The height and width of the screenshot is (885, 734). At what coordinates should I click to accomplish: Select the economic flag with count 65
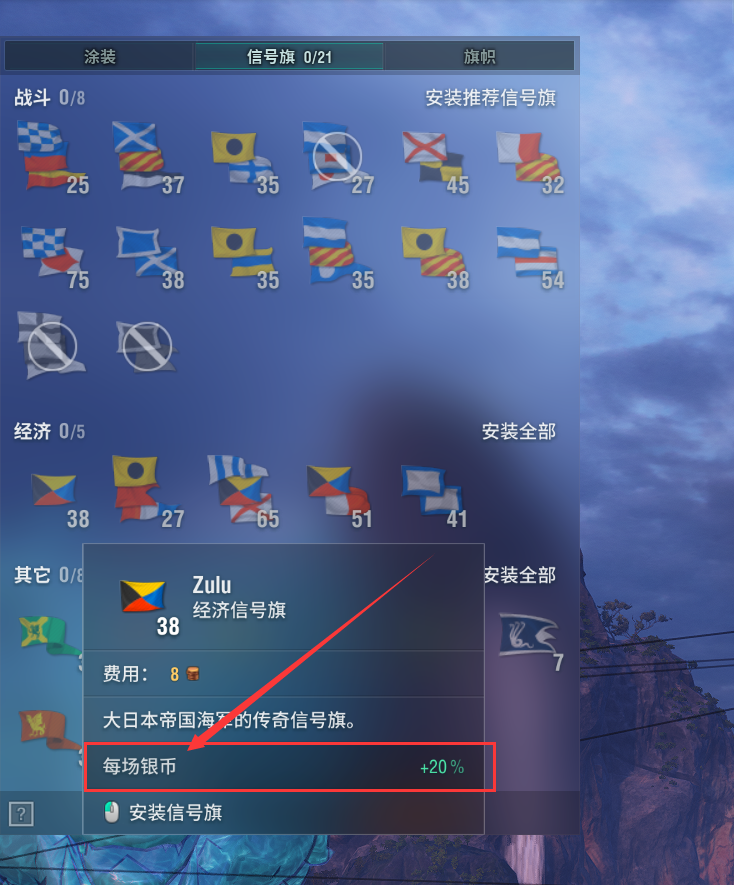tap(243, 491)
